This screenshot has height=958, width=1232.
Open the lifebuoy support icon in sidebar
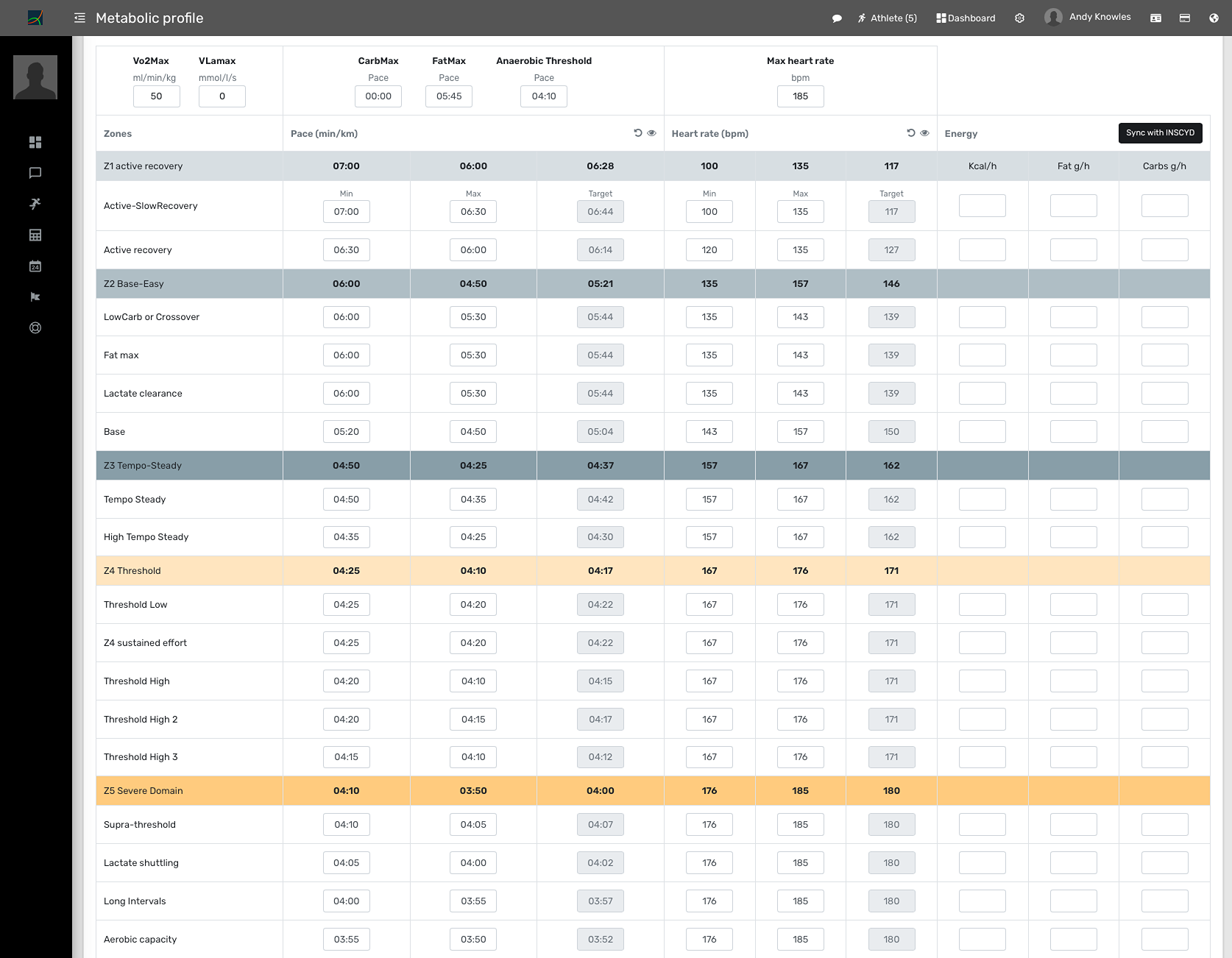click(x=35, y=328)
